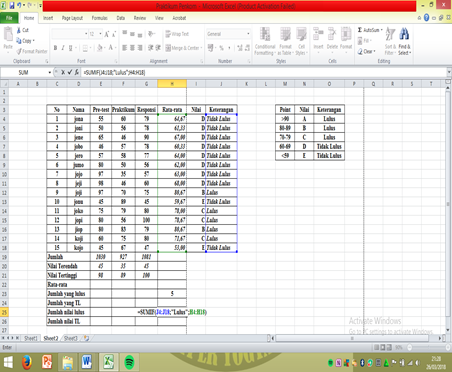This screenshot has height=372, width=452.
Task: Apply the Font Color letter A
Action: 111,48
